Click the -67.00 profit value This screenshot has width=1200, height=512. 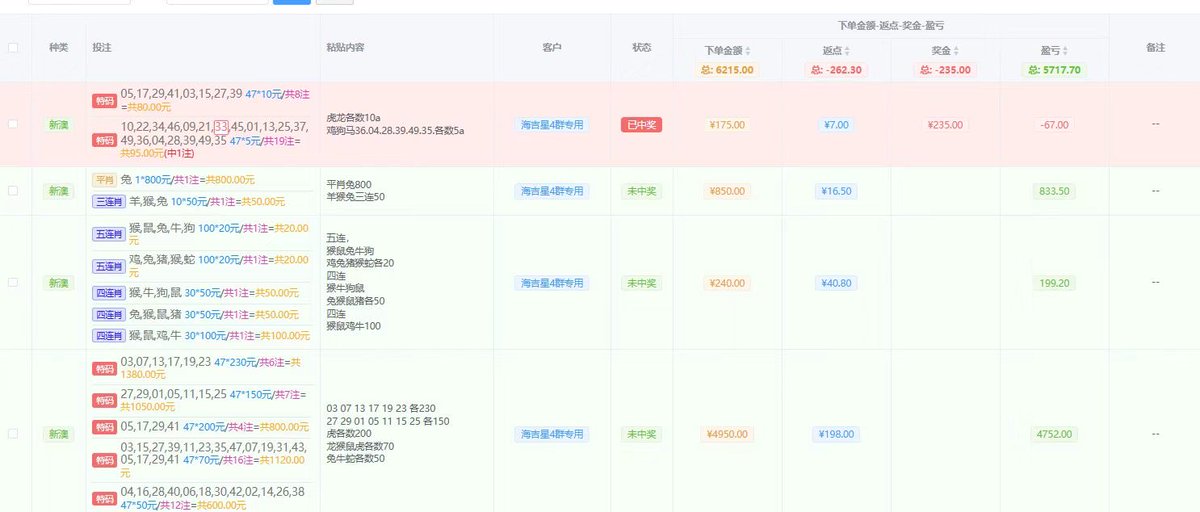tap(1053, 125)
